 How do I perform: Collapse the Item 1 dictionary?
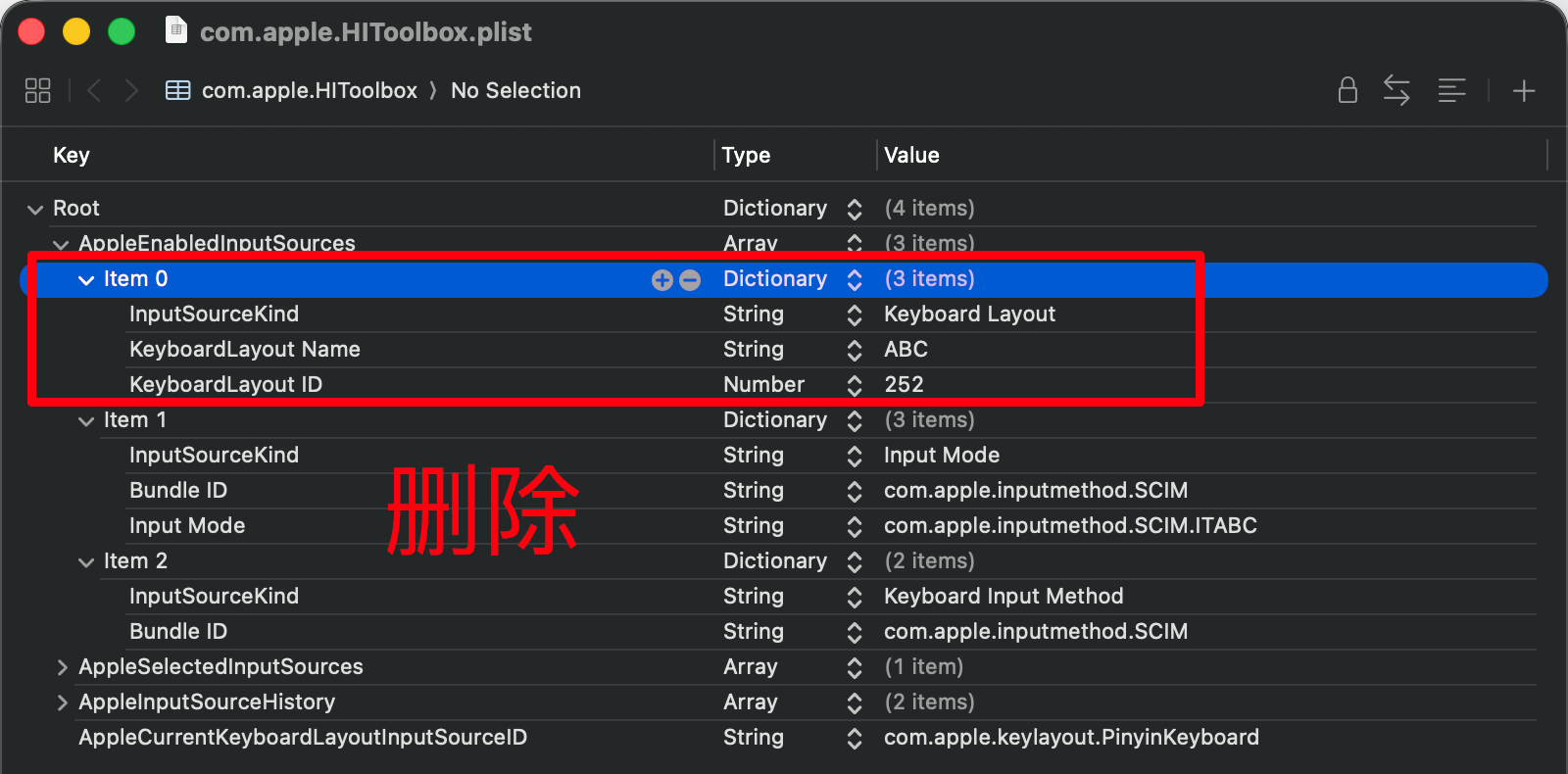[x=86, y=421]
